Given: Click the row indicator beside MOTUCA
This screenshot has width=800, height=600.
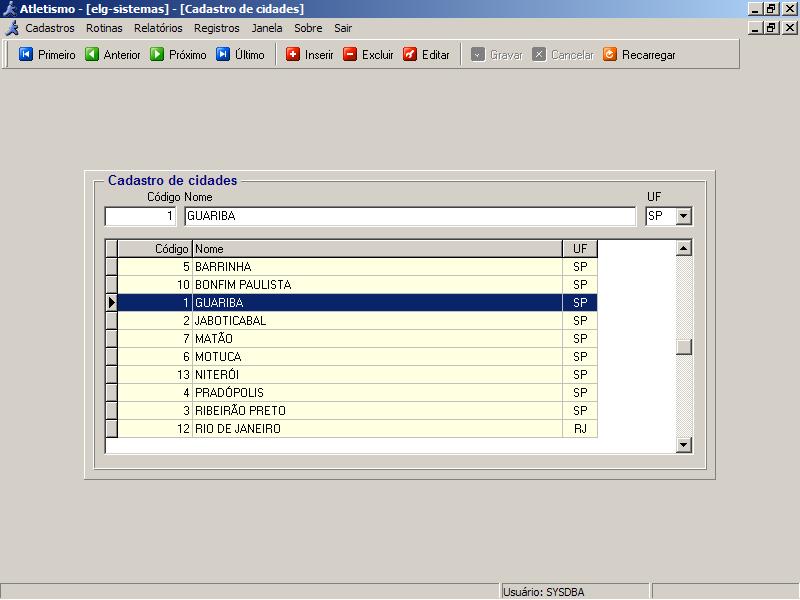Looking at the screenshot, I should click(x=111, y=357).
